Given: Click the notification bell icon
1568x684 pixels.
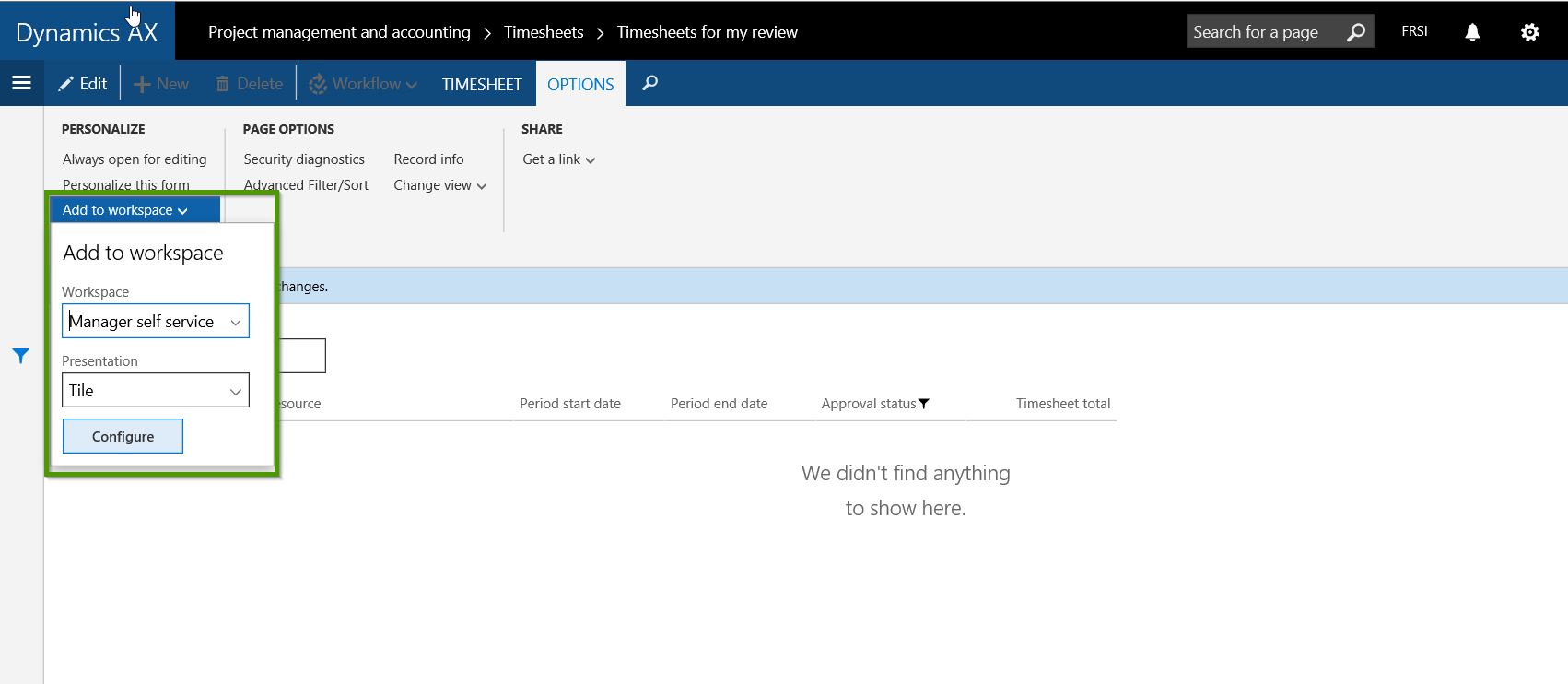Looking at the screenshot, I should click(1472, 32).
